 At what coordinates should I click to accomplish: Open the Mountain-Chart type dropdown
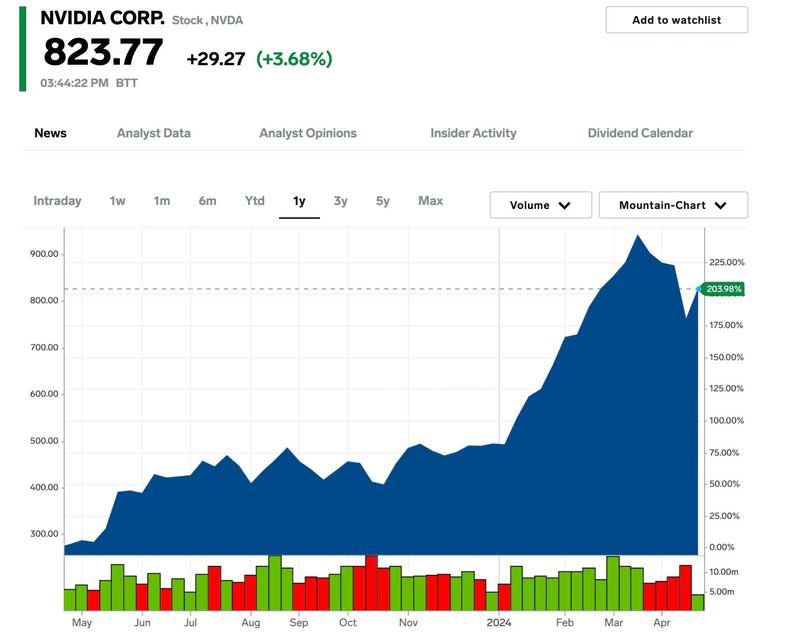coord(673,205)
